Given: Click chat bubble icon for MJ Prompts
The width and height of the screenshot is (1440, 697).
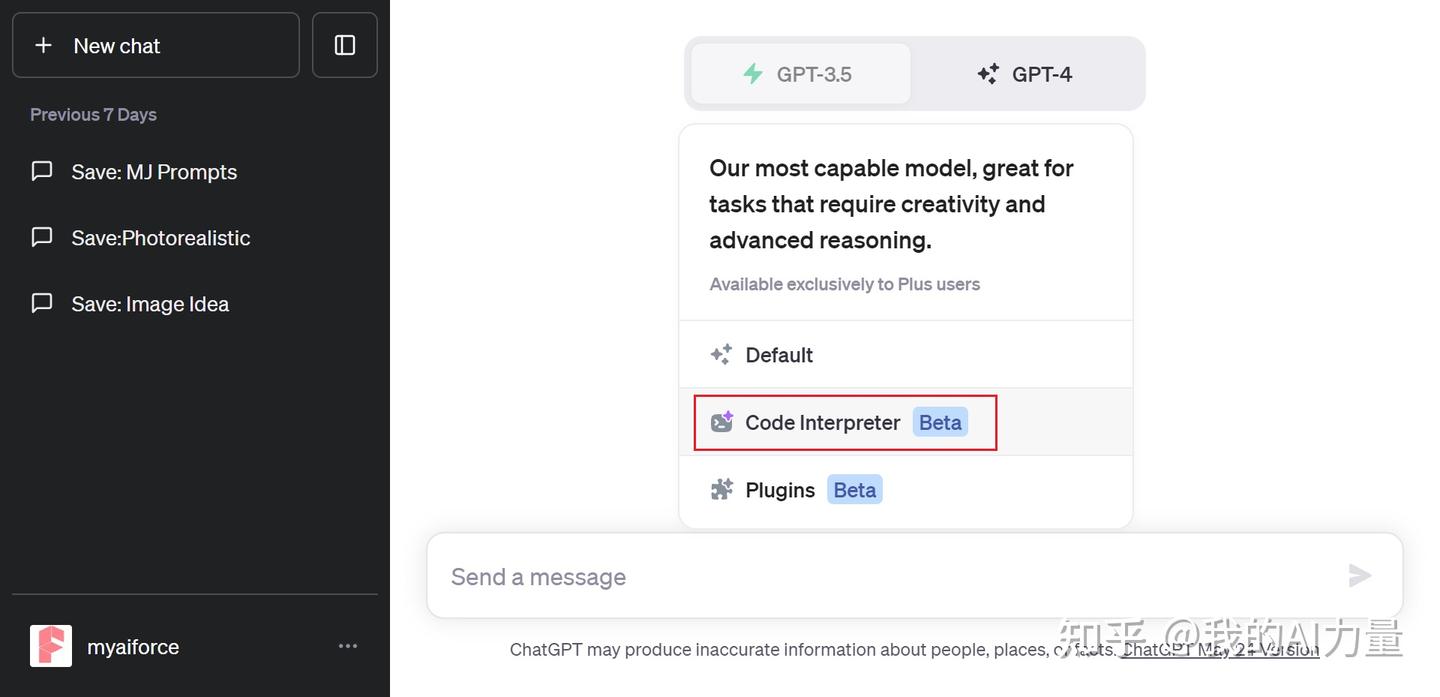Looking at the screenshot, I should pyautogui.click(x=42, y=171).
